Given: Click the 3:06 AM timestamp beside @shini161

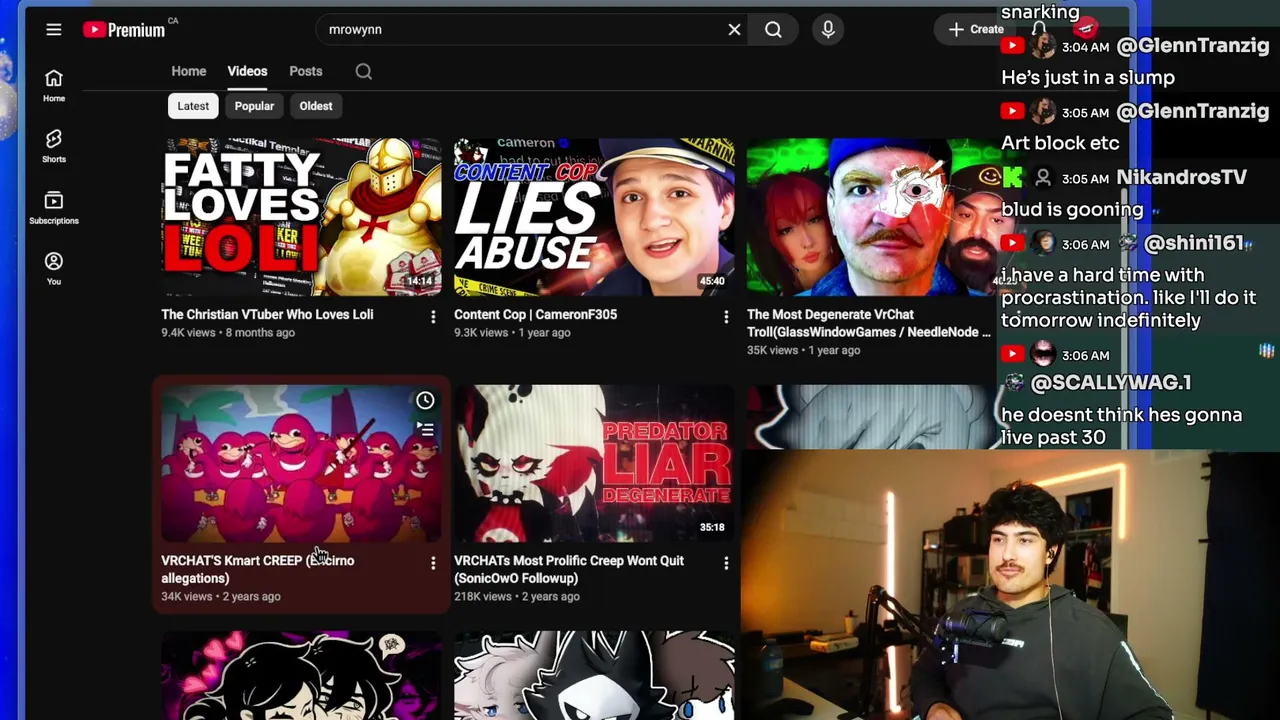Looking at the screenshot, I should tap(1086, 244).
